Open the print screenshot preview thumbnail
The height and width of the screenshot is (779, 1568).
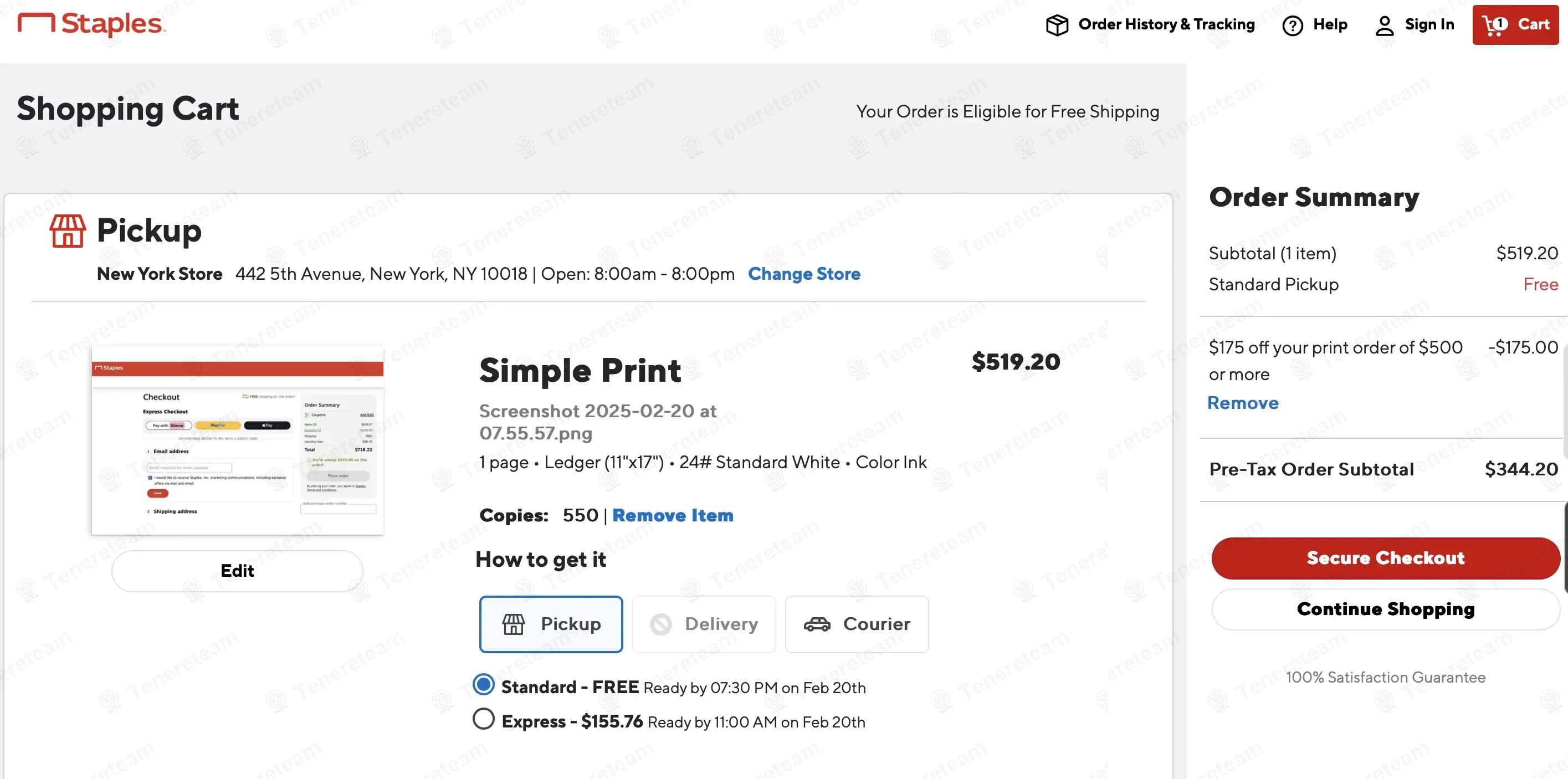[237, 440]
